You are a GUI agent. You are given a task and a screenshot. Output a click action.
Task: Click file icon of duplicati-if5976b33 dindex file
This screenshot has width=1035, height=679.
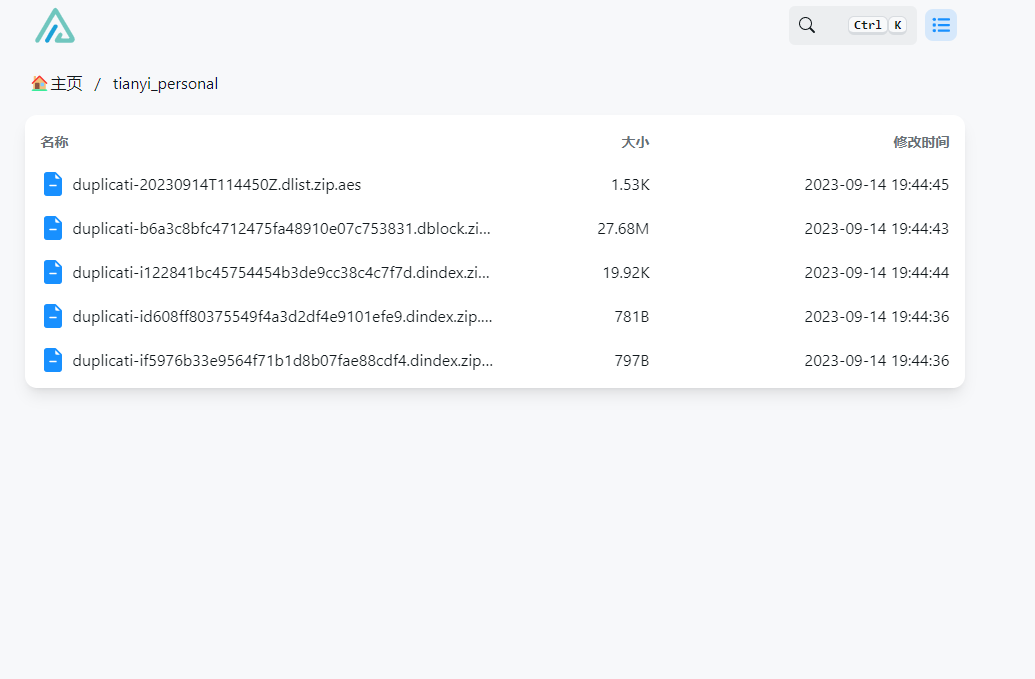[53, 360]
